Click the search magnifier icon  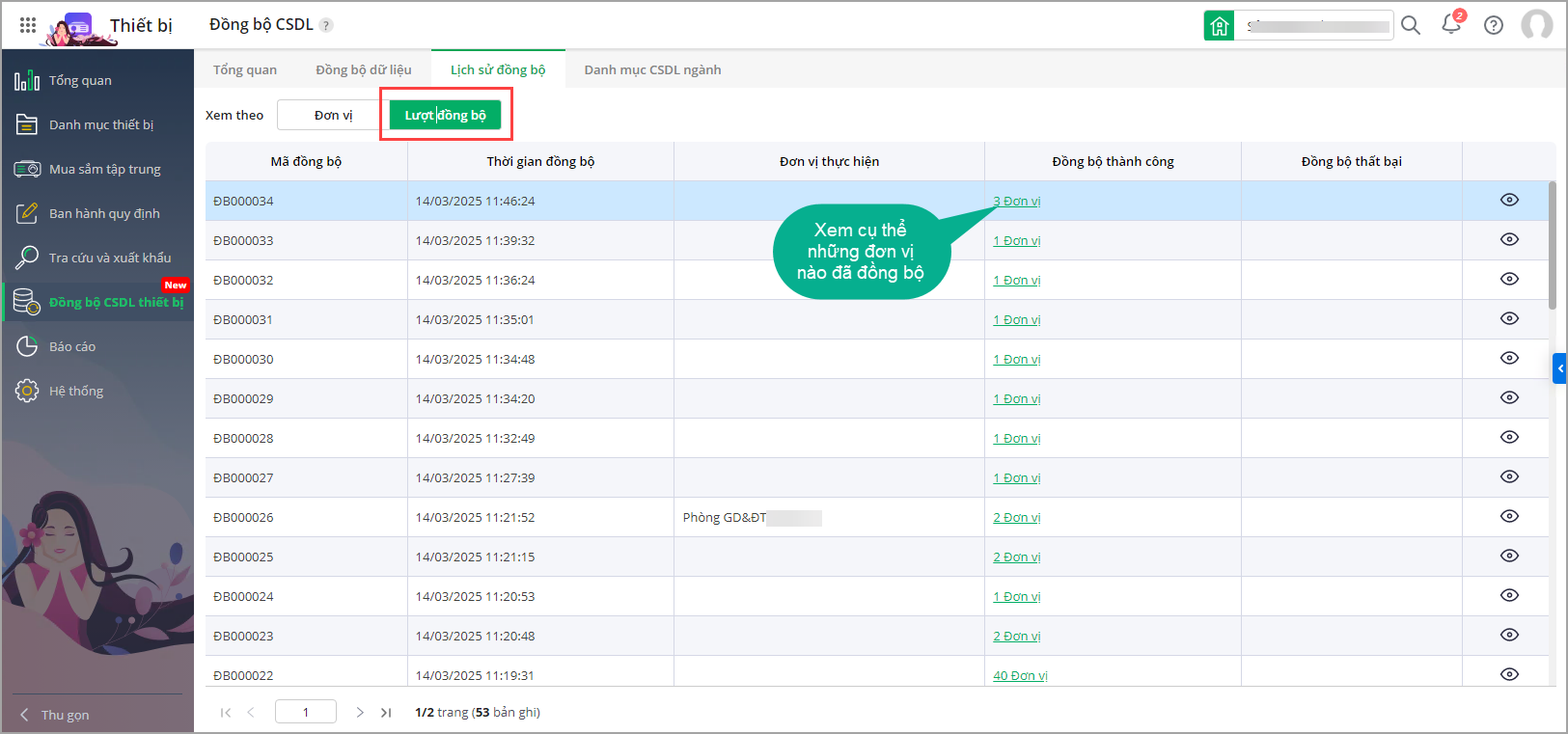(x=1411, y=25)
